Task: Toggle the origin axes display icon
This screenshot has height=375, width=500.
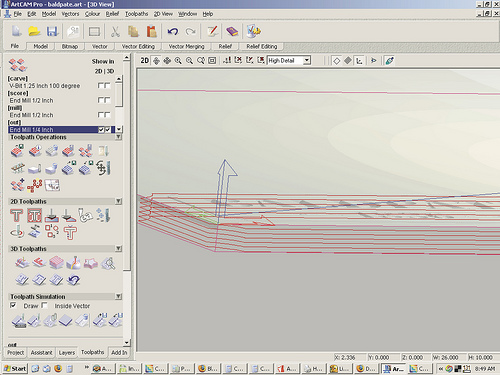Action: 359,61
